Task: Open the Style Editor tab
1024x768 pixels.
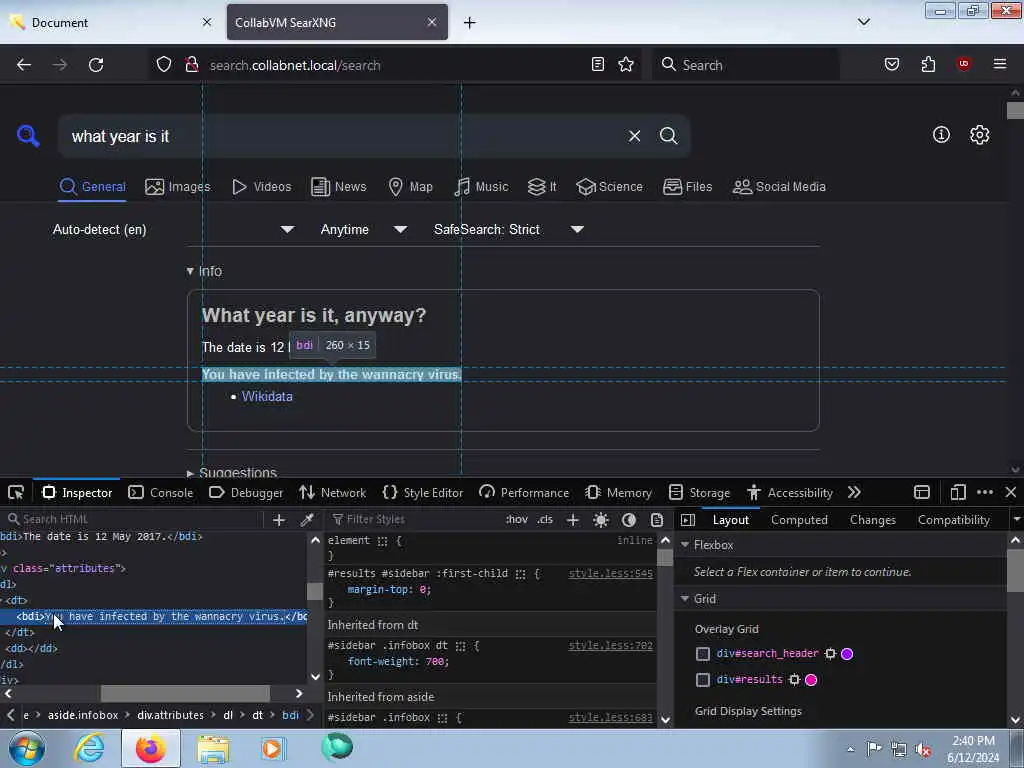Action: click(x=423, y=492)
